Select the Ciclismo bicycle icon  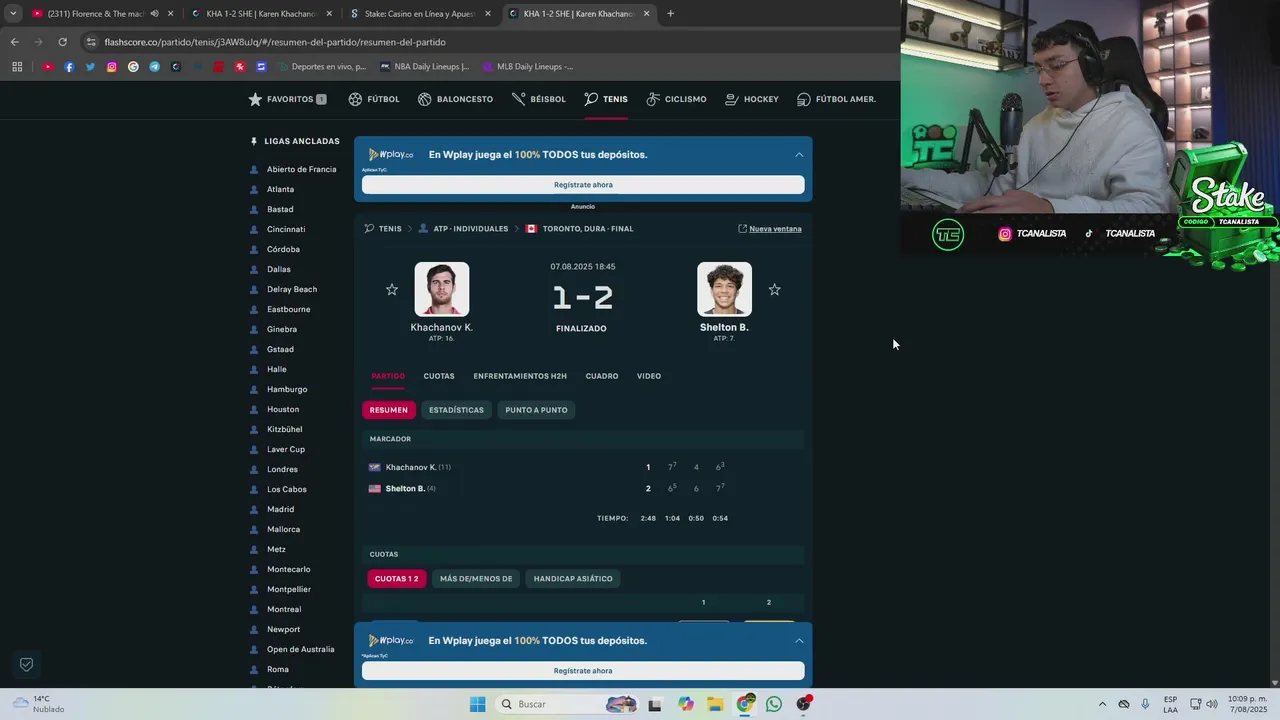coord(653,99)
